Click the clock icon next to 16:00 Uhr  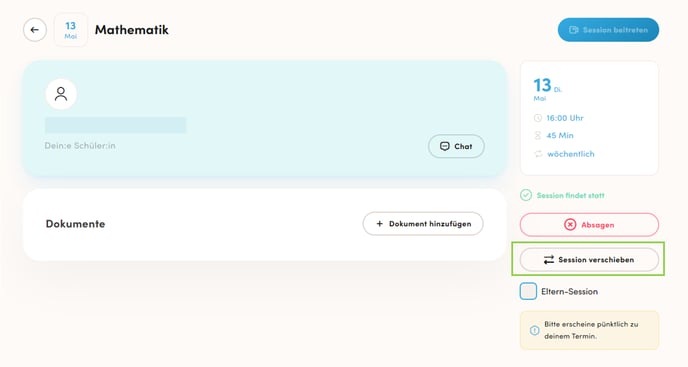(x=538, y=118)
